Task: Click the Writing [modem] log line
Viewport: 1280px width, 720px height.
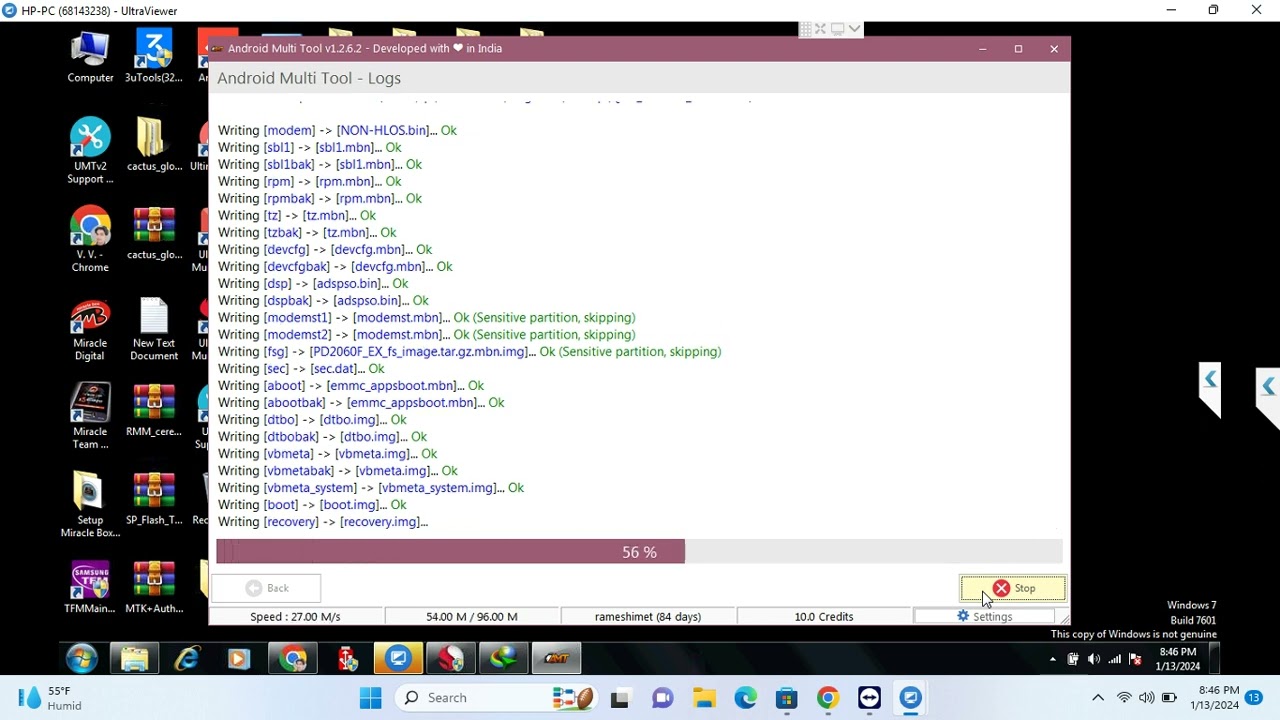Action: pyautogui.click(x=337, y=130)
